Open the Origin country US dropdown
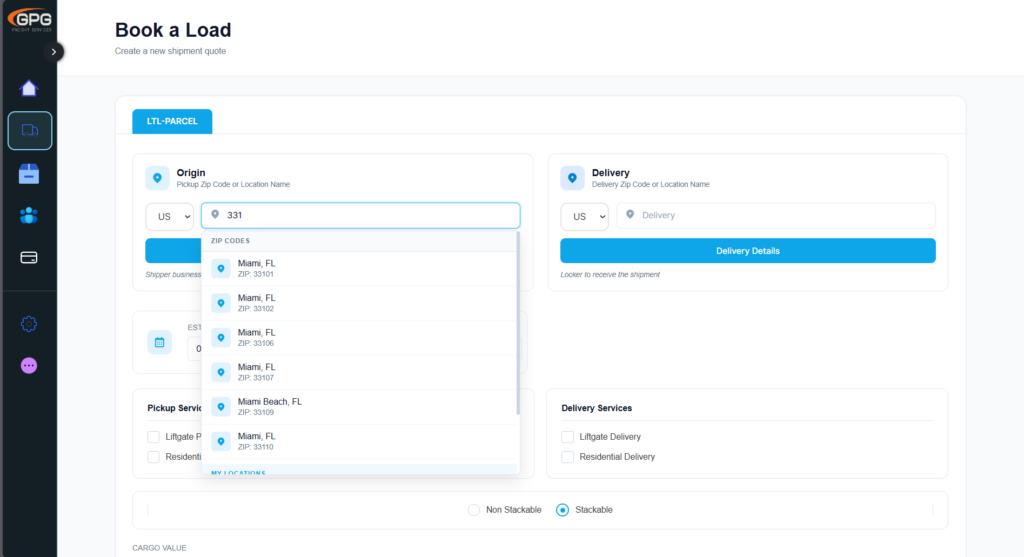 click(169, 216)
